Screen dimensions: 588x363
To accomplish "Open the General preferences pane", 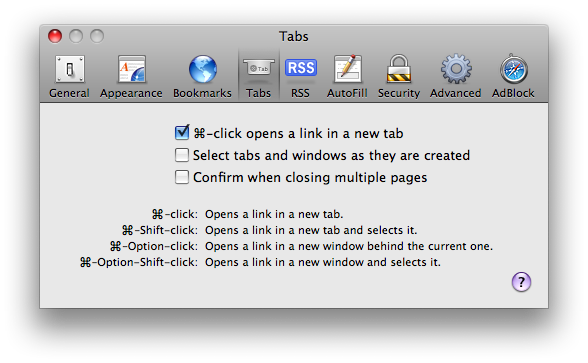I will click(69, 76).
